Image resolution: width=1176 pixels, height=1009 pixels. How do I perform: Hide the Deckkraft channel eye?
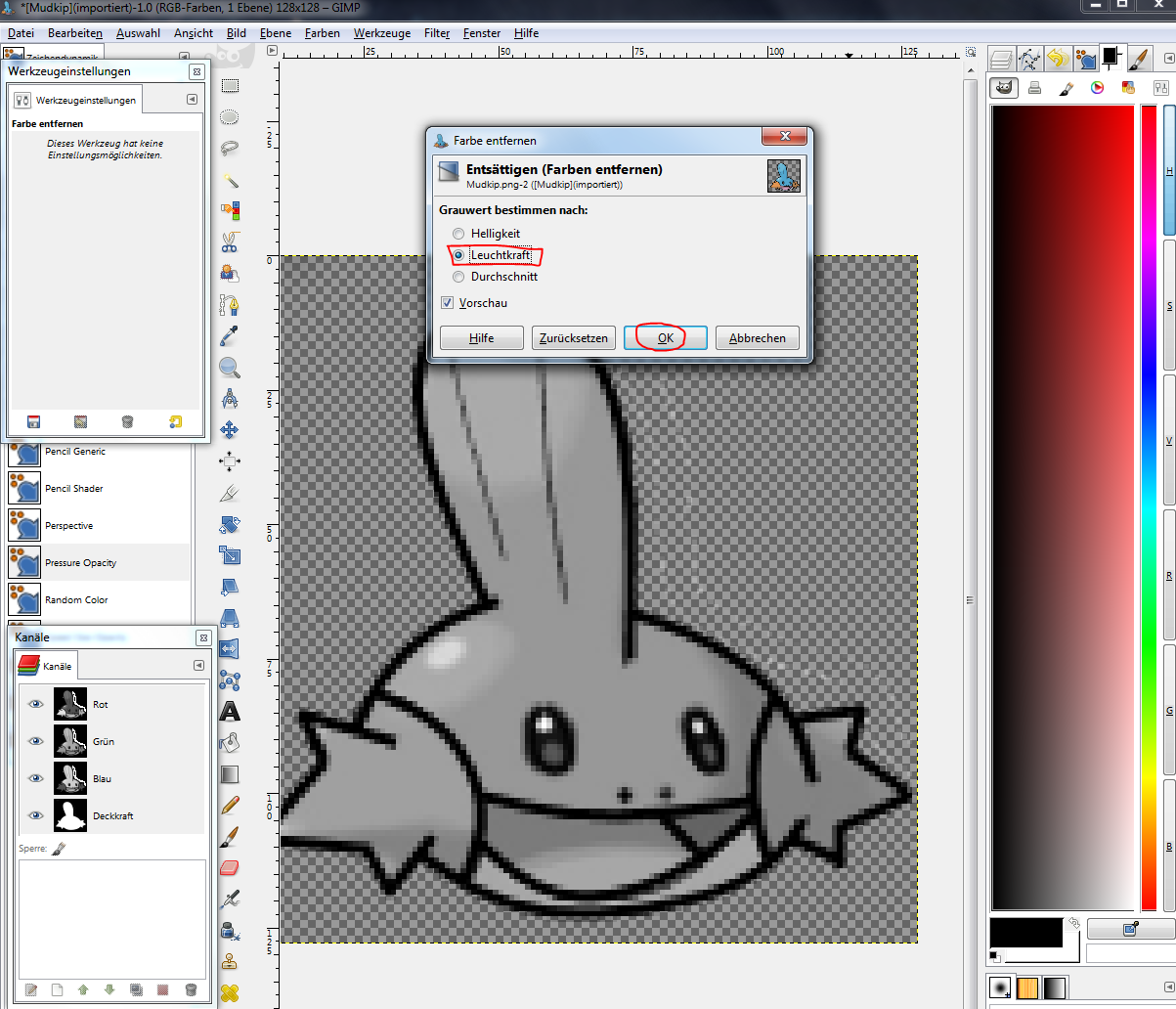(x=36, y=815)
